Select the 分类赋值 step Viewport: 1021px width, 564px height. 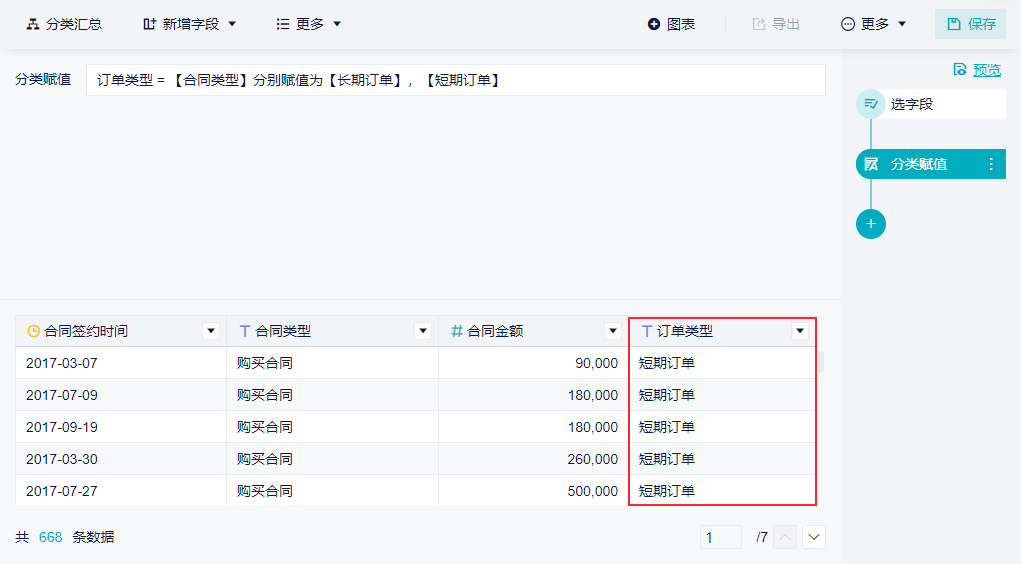click(x=919, y=164)
